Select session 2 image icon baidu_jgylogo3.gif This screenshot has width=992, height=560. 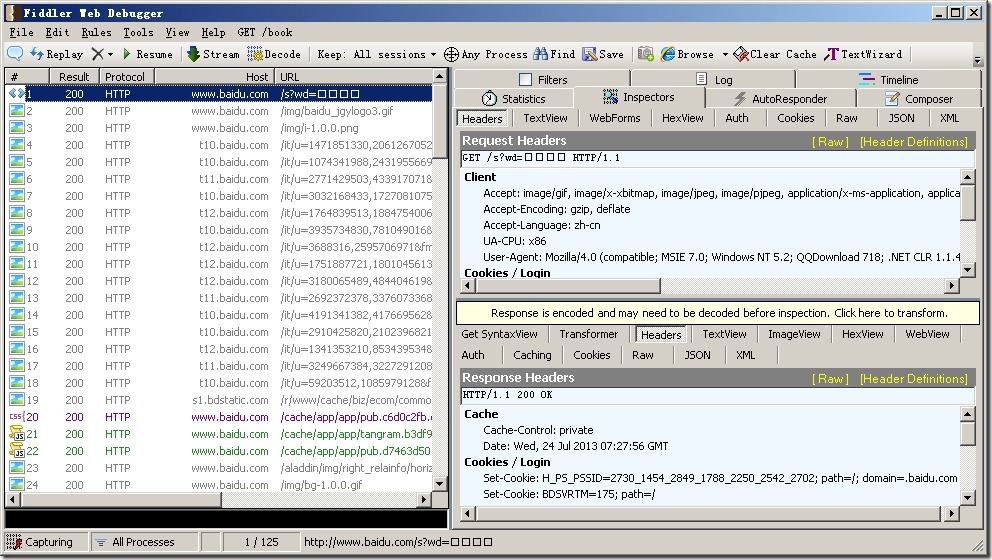pos(16,111)
